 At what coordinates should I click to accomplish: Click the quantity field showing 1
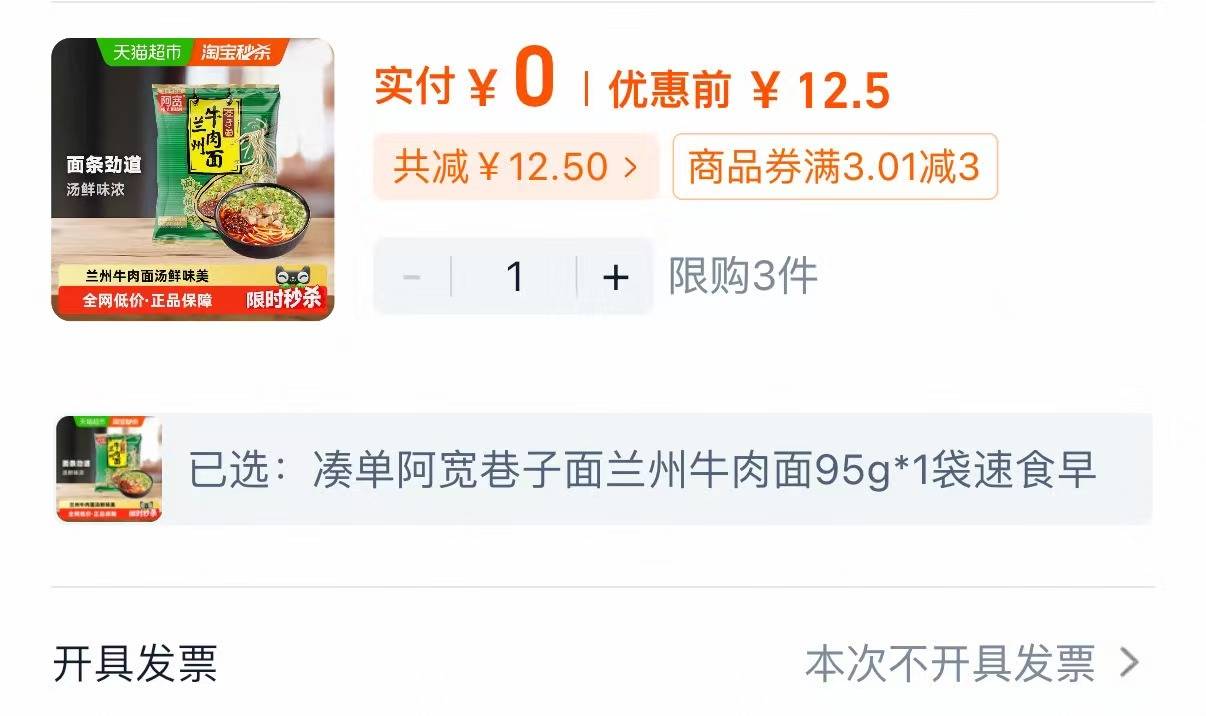tap(514, 276)
